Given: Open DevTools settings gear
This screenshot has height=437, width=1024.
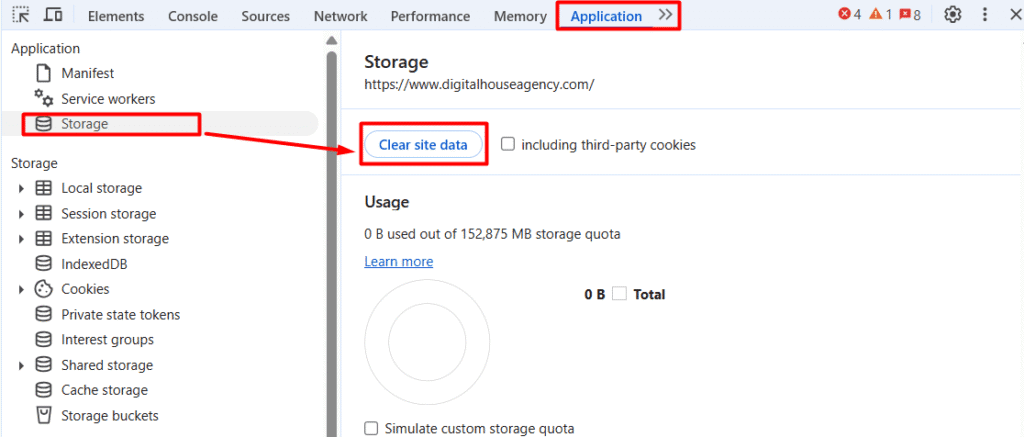Looking at the screenshot, I should pos(953,15).
